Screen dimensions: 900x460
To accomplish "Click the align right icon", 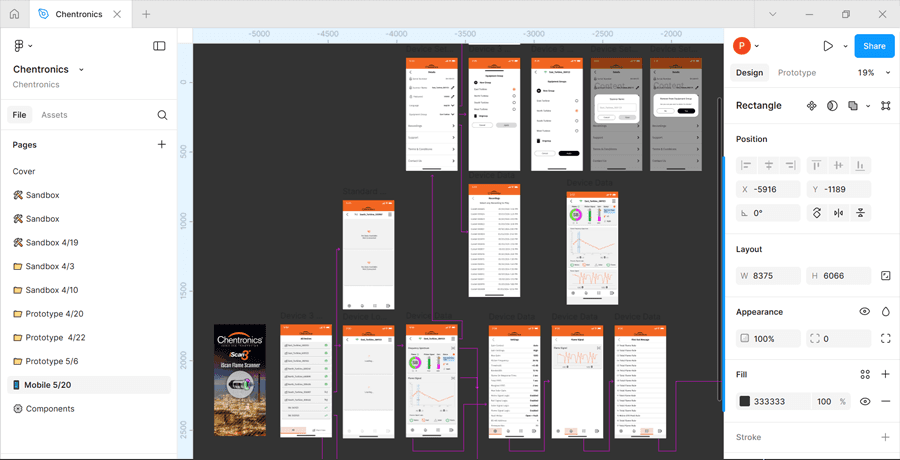I will click(x=790, y=165).
